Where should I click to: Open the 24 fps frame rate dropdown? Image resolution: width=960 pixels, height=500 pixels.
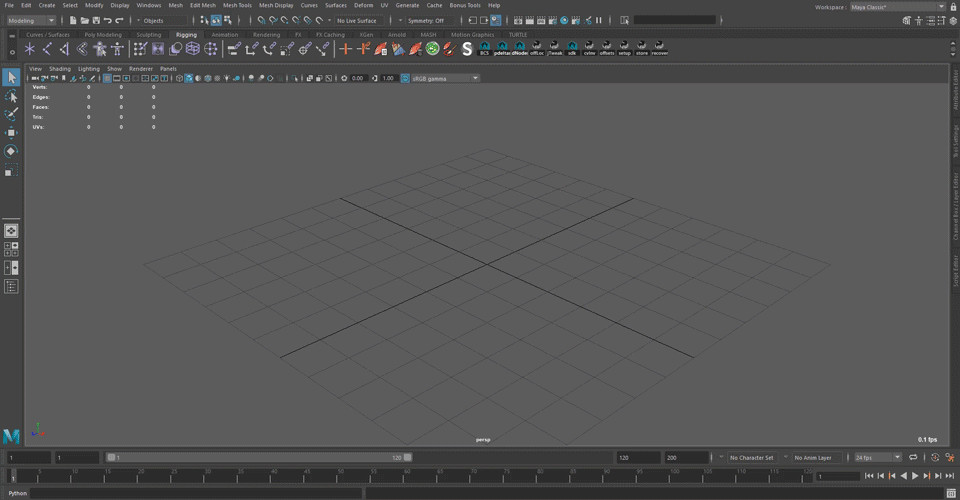point(878,457)
